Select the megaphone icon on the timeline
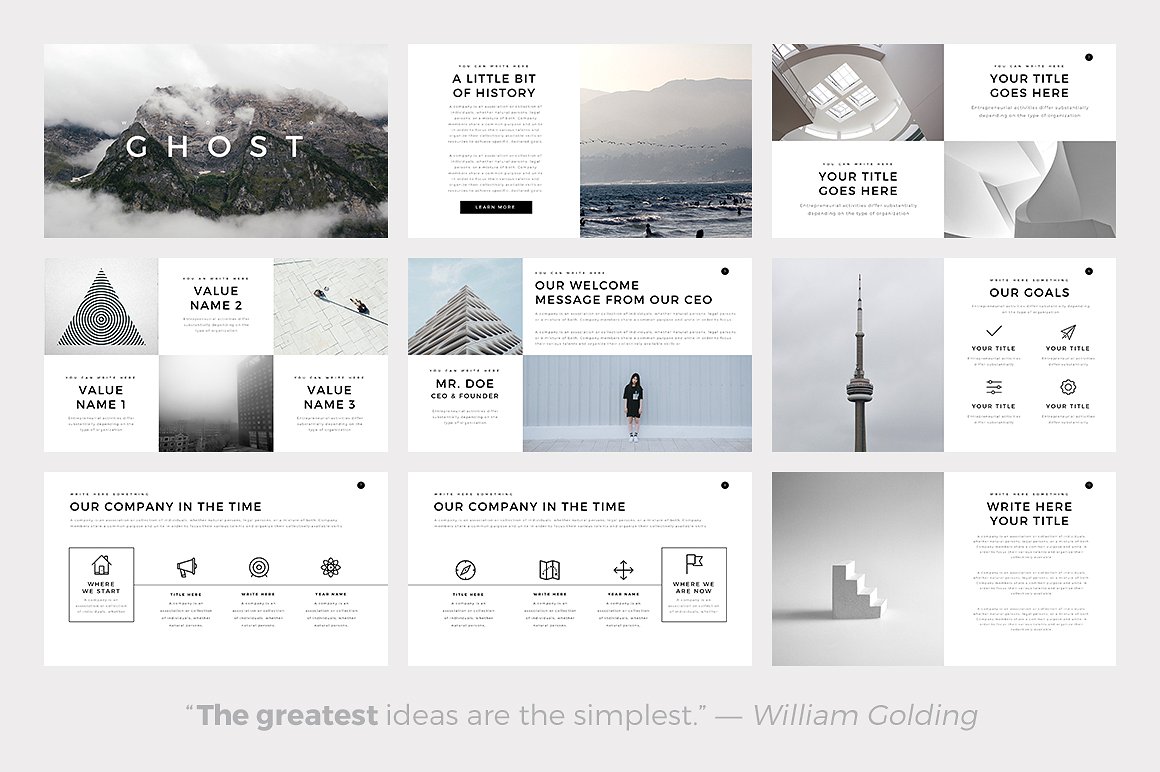Viewport: 1160px width, 772px height. point(187,568)
